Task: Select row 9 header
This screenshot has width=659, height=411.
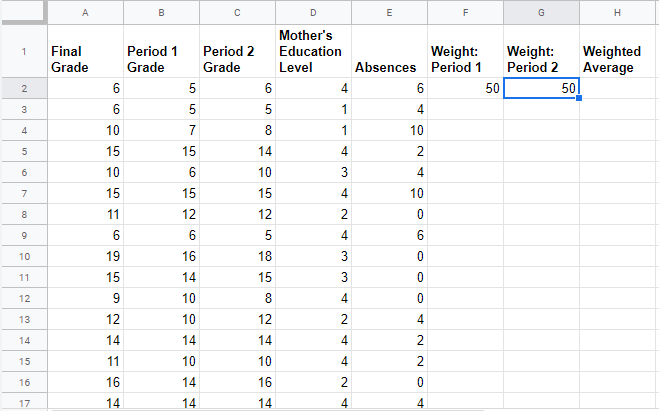Action: pos(24,235)
